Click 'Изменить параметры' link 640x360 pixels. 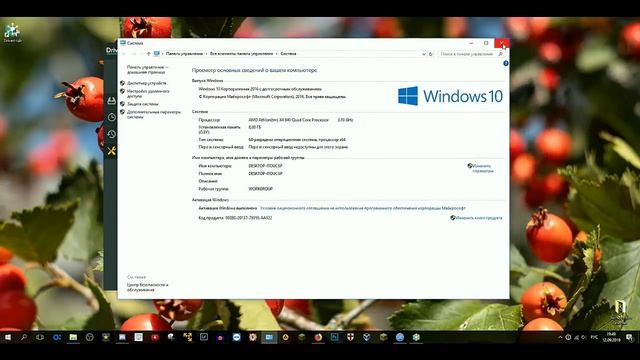[x=482, y=168]
